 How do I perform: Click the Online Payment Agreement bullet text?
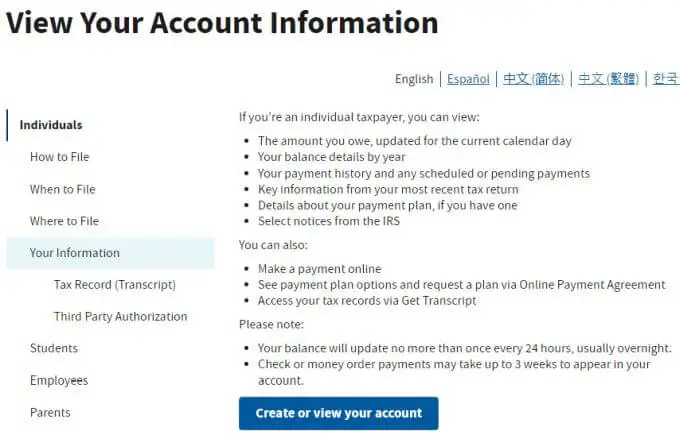(x=461, y=285)
